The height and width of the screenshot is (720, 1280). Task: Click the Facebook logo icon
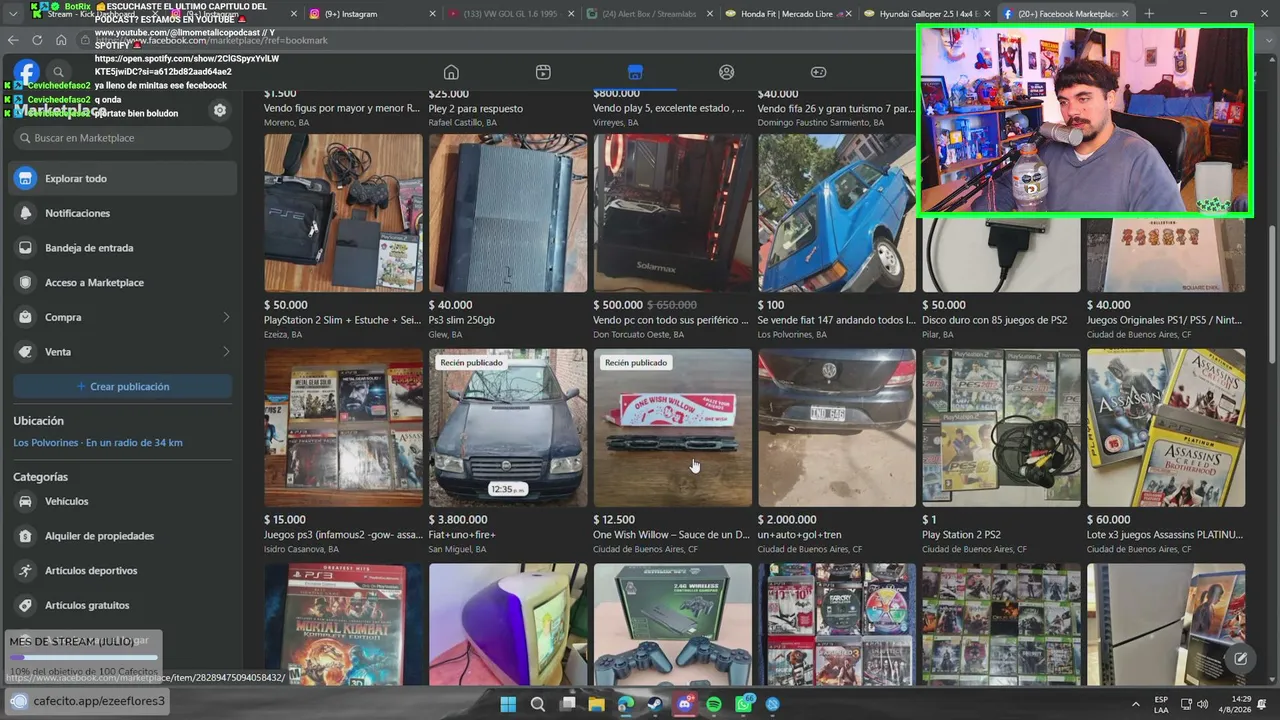coord(26,72)
